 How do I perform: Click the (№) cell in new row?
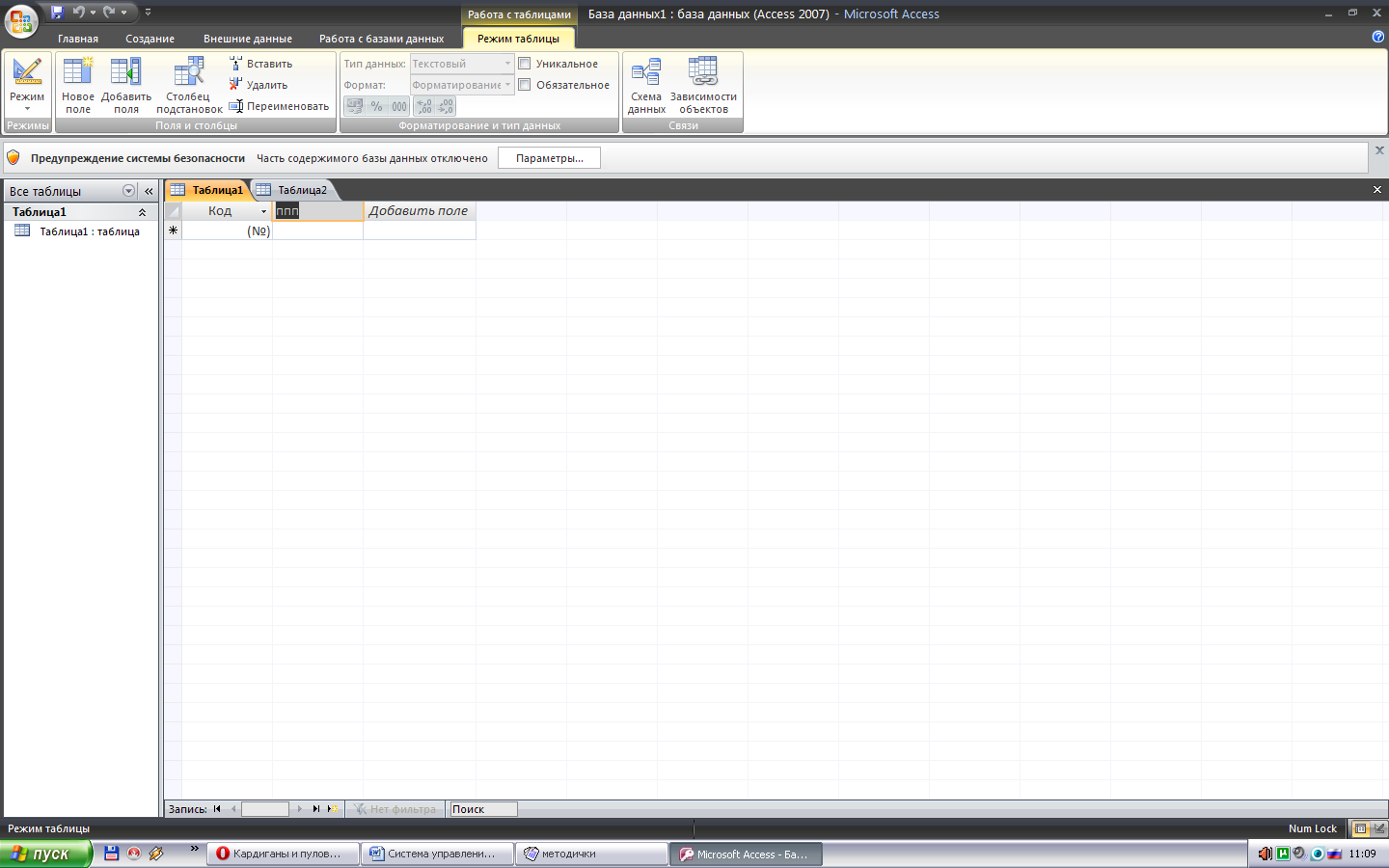click(x=228, y=231)
